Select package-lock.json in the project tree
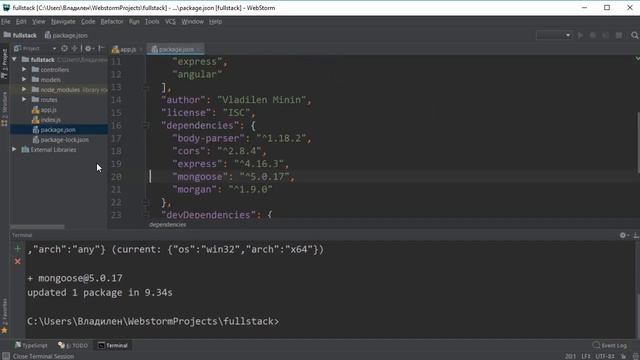The height and width of the screenshot is (360, 640). tap(59, 140)
